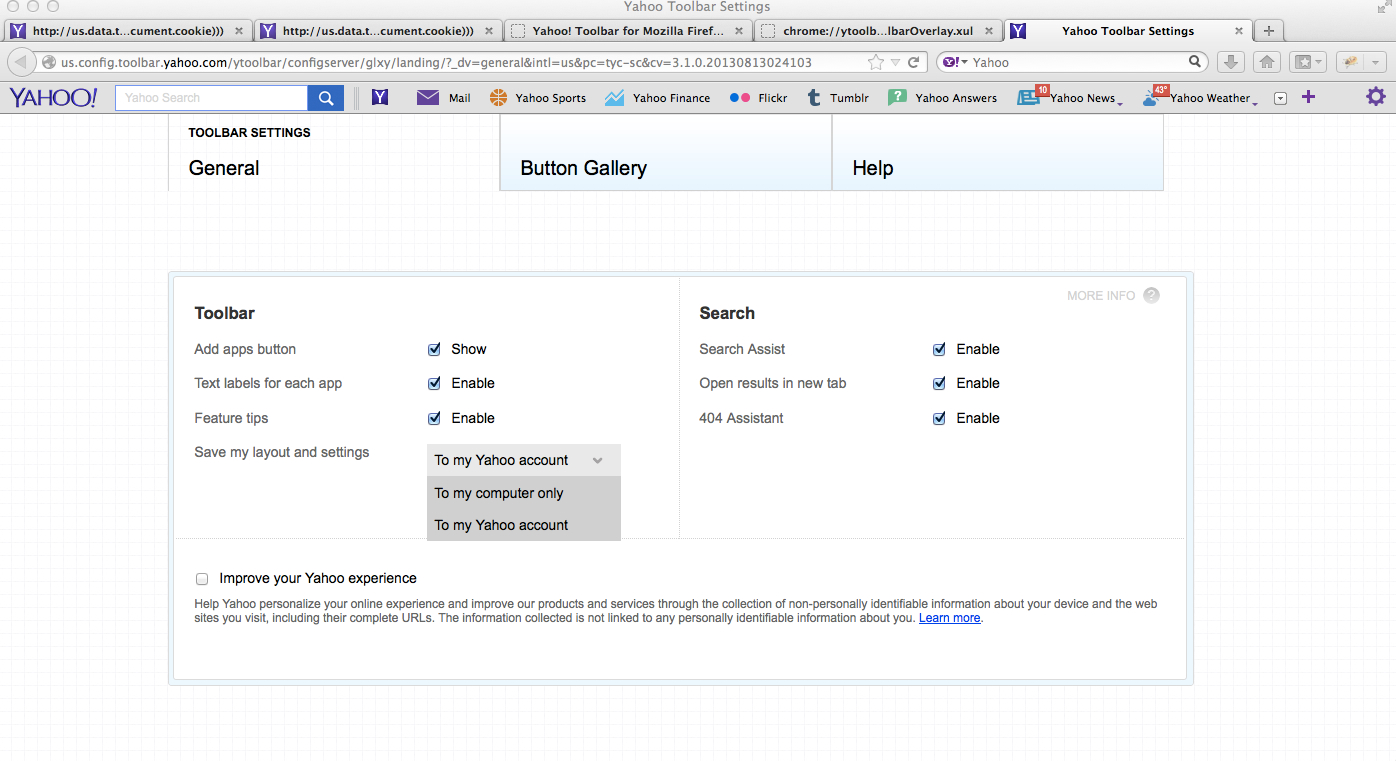
Task: Switch to the General settings tab
Action: click(x=334, y=152)
